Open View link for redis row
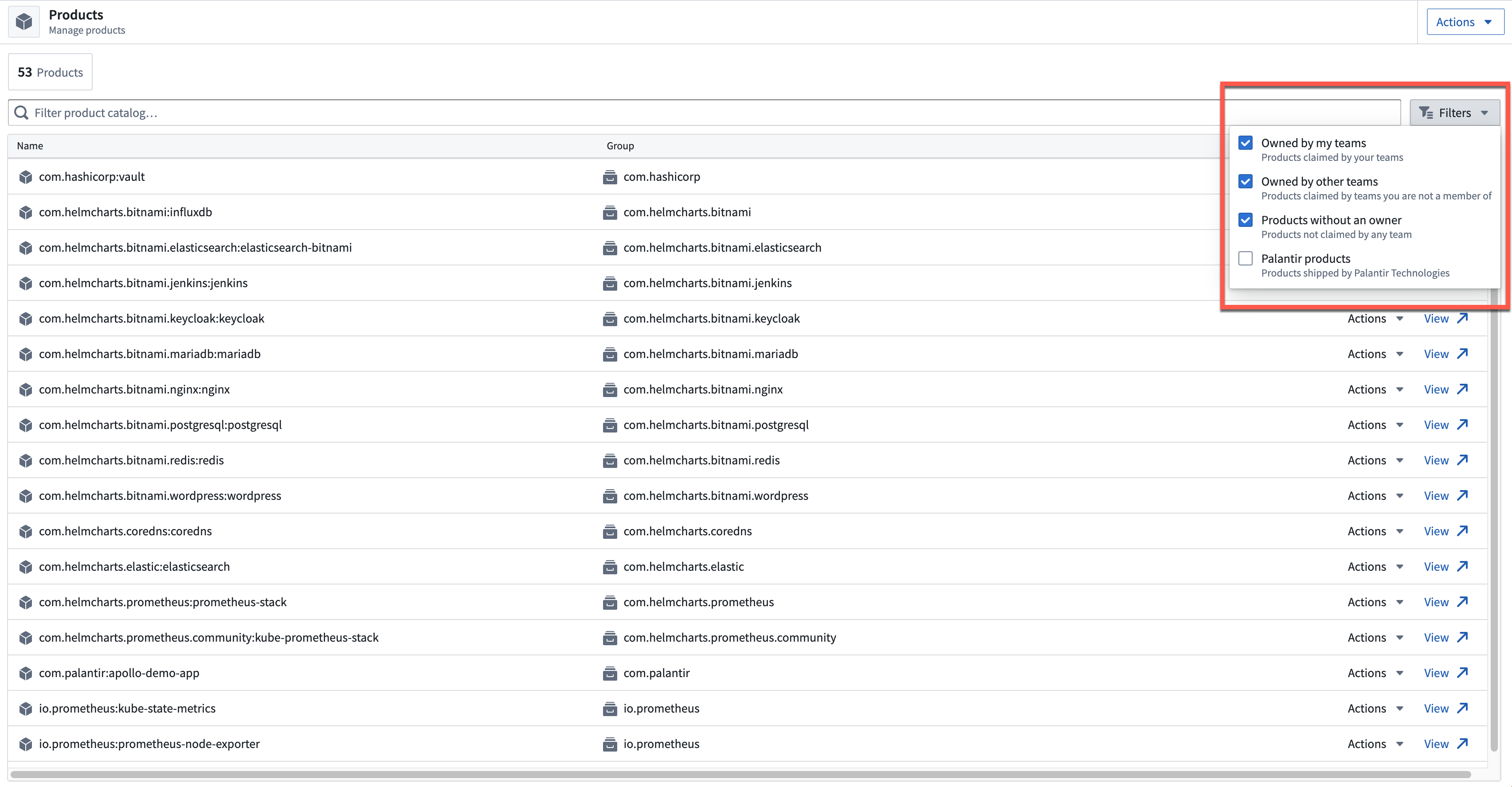Viewport: 1512px width, 787px height. click(x=1445, y=460)
